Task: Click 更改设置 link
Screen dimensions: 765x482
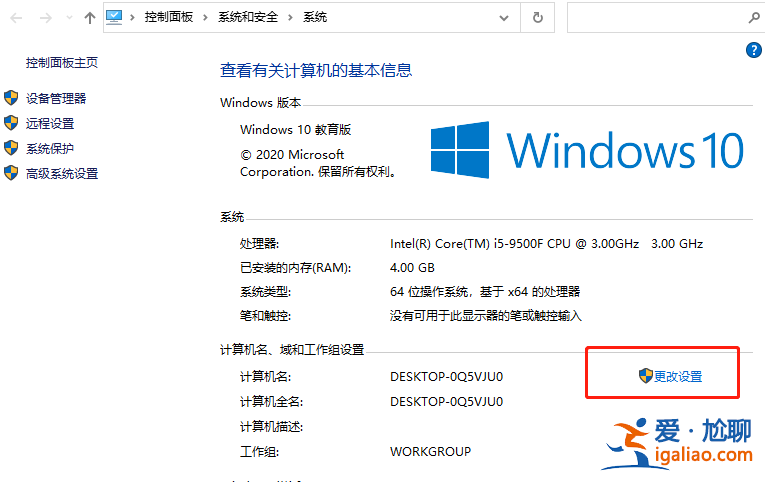Action: 678,377
